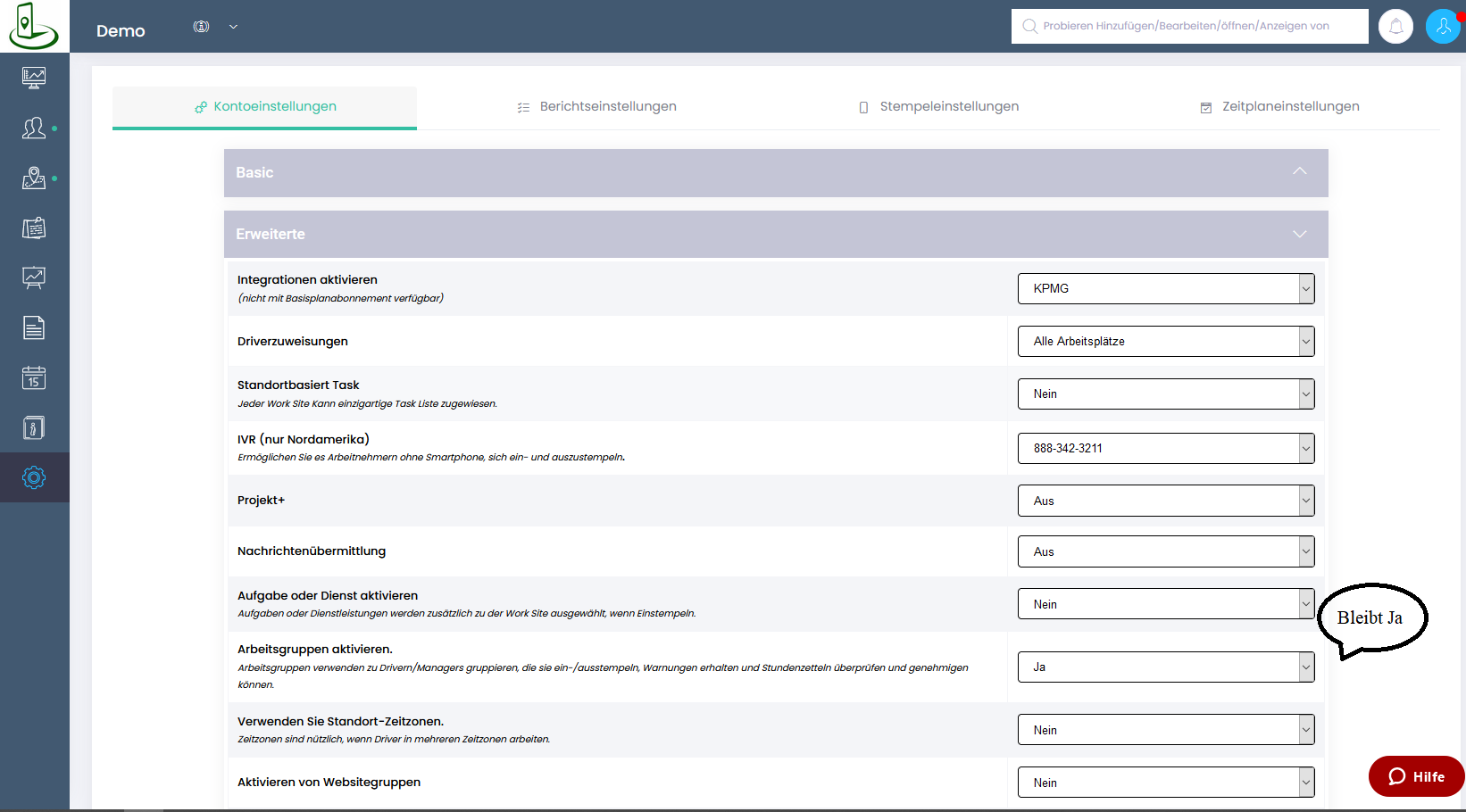Click the Aktivieren von Websitegruppen label
Image resolution: width=1466 pixels, height=812 pixels.
[329, 783]
